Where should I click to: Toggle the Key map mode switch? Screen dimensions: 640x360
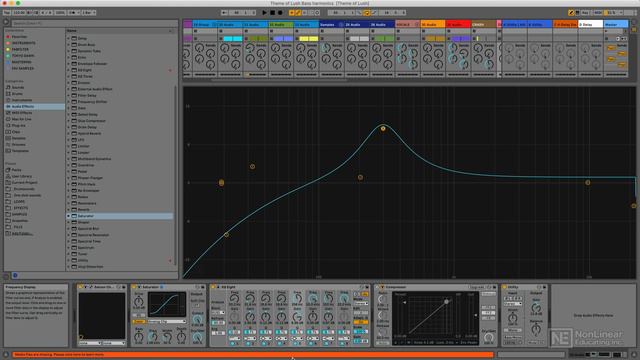pyautogui.click(x=585, y=13)
